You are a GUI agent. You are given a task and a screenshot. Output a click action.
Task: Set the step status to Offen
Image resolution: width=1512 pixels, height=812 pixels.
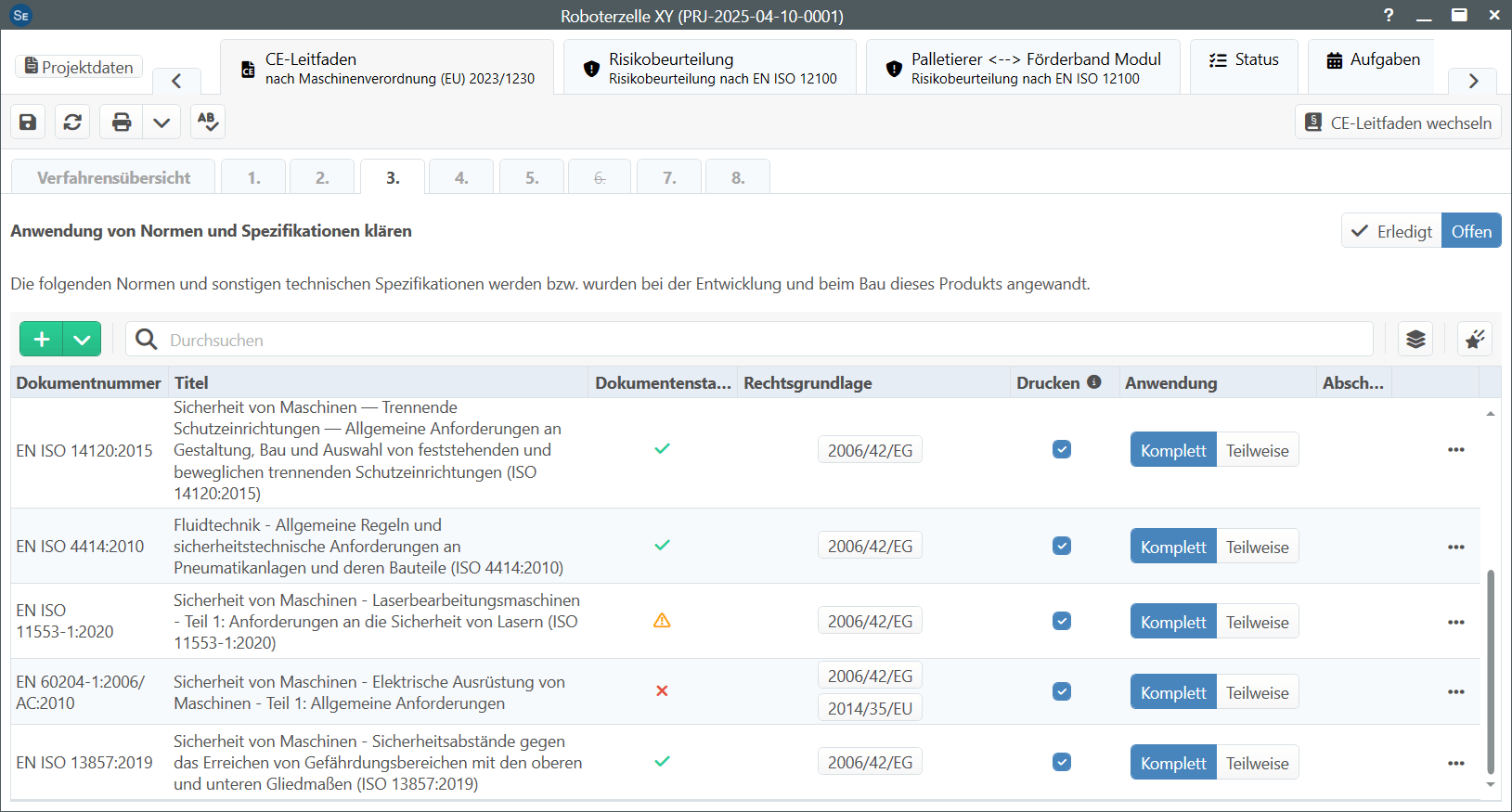[1471, 231]
